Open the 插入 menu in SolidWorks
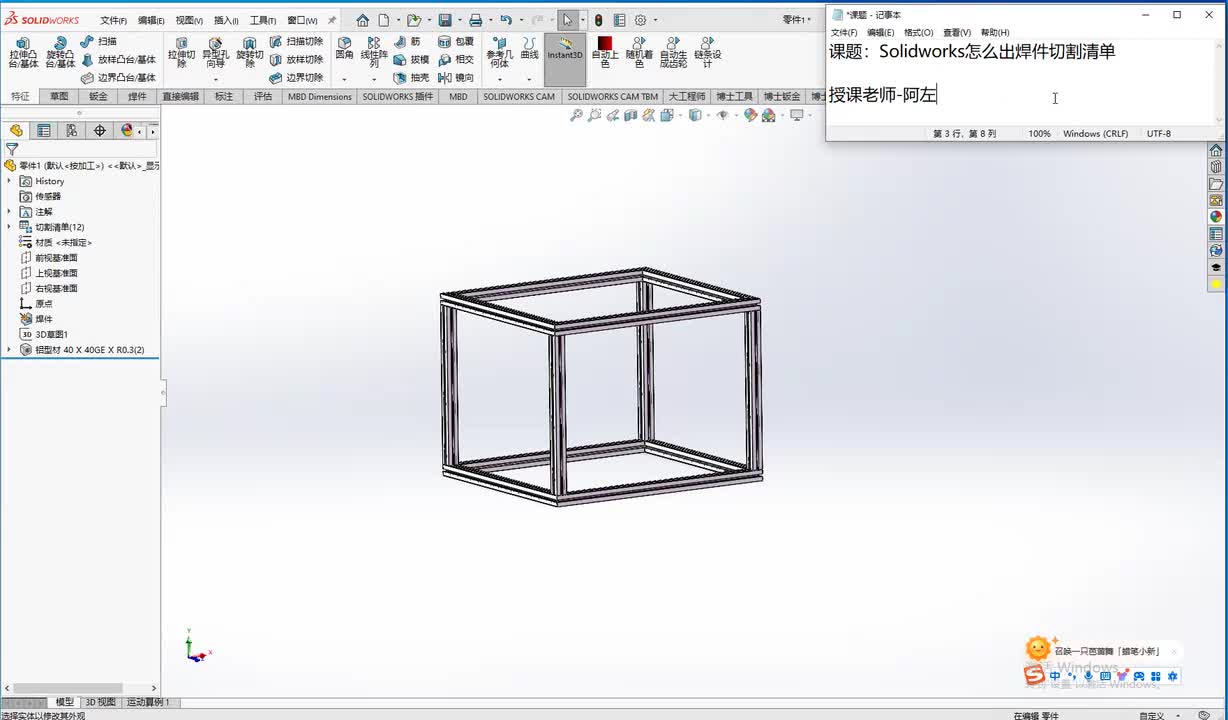Screen dimensions: 1228x720 click(x=226, y=20)
